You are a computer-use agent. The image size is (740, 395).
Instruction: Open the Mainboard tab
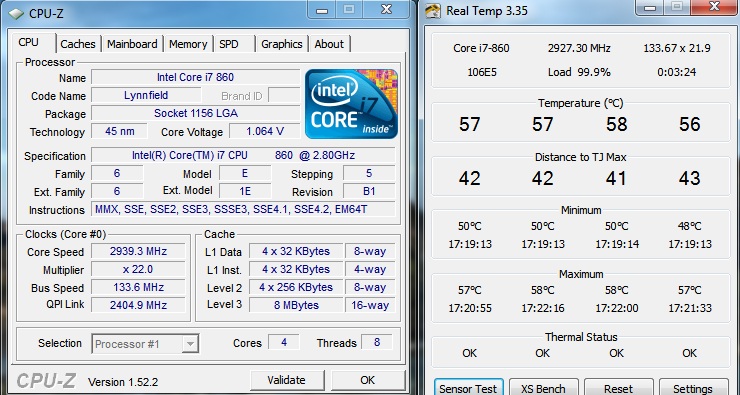132,44
